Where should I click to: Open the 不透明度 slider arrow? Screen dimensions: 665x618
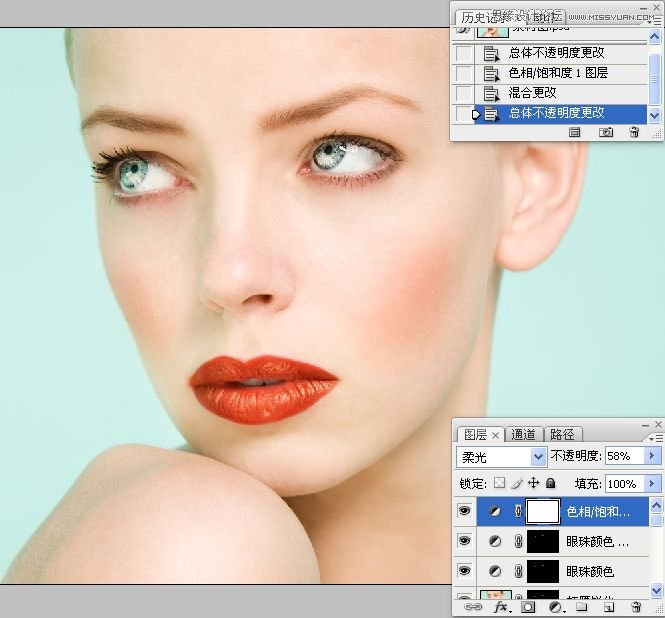(652, 456)
